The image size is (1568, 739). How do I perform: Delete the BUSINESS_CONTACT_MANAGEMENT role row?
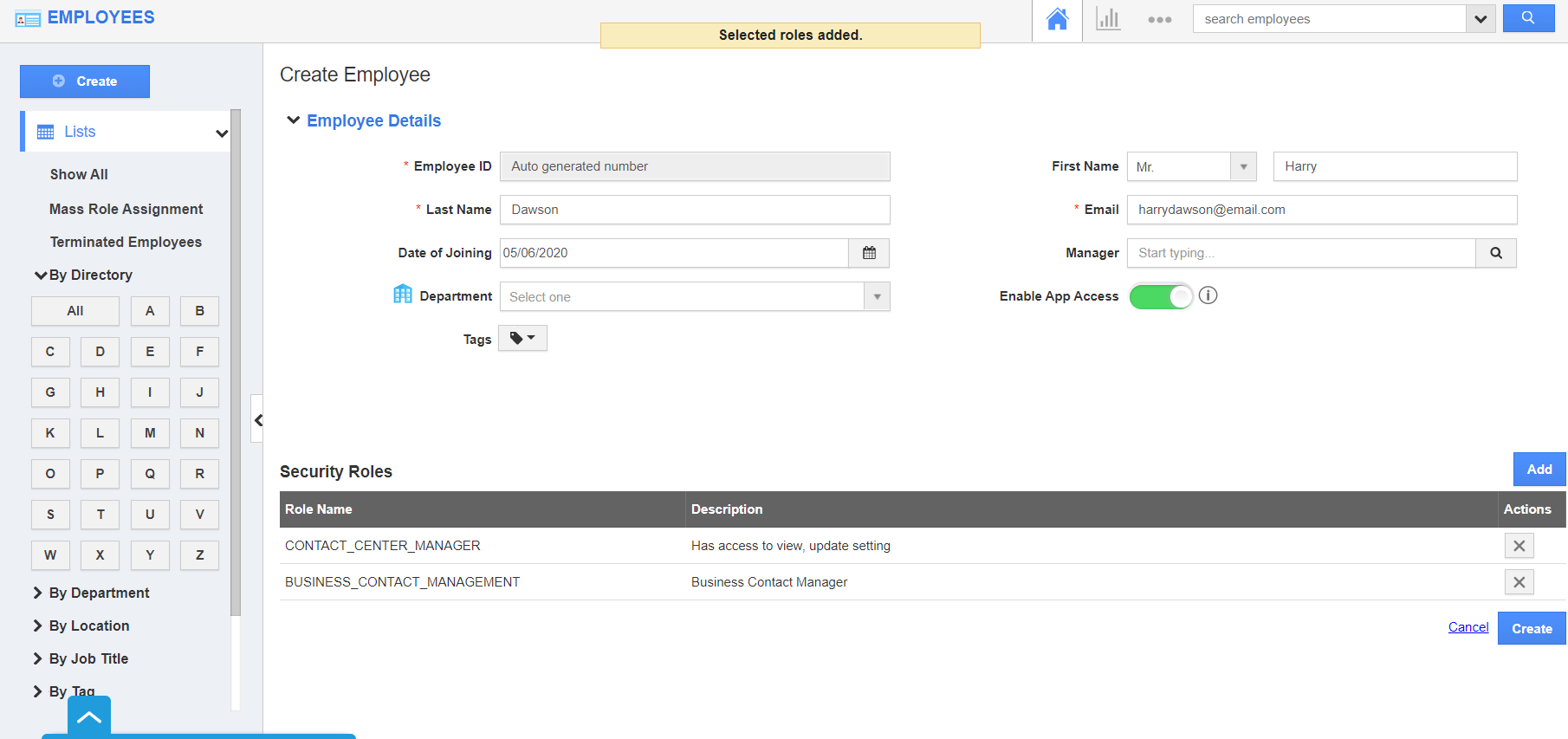click(x=1519, y=582)
